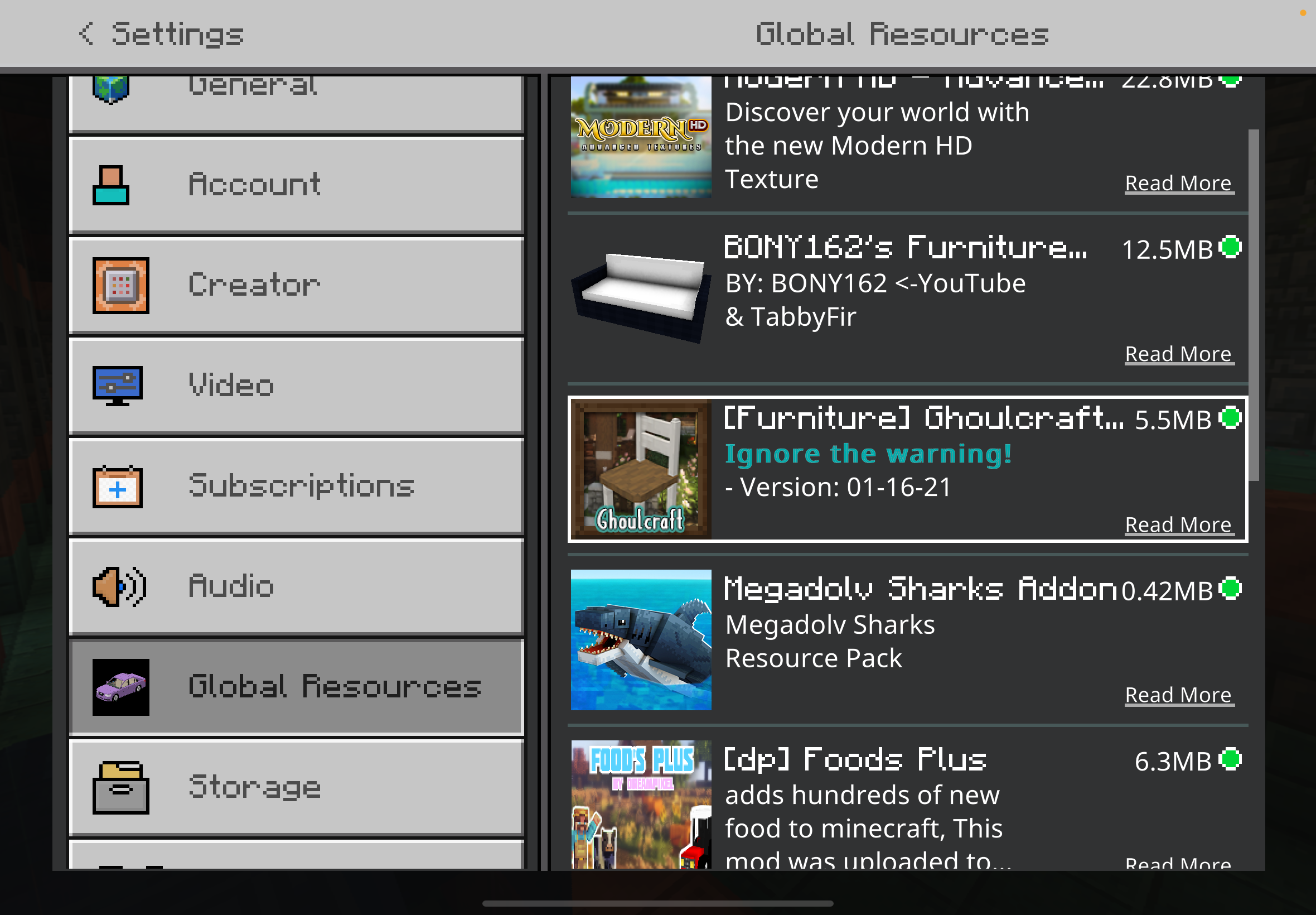The image size is (1316, 915).
Task: Click the Storage drawer icon
Action: pos(121,788)
